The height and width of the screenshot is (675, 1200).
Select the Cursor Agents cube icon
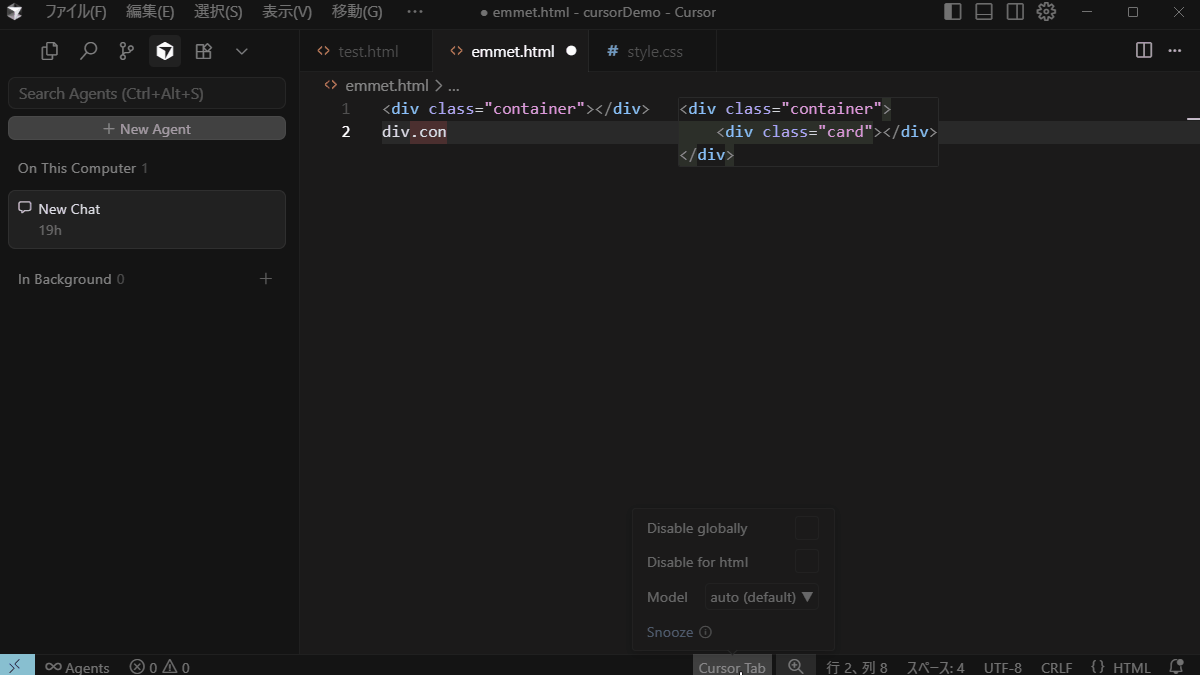[165, 51]
